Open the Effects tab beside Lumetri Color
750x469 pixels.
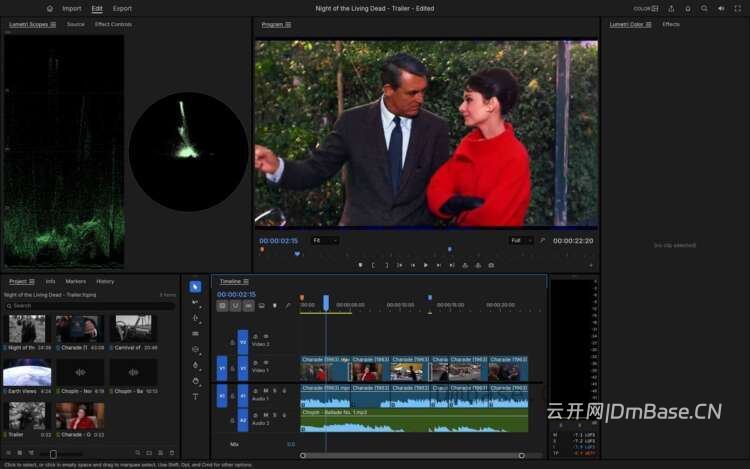click(x=671, y=24)
